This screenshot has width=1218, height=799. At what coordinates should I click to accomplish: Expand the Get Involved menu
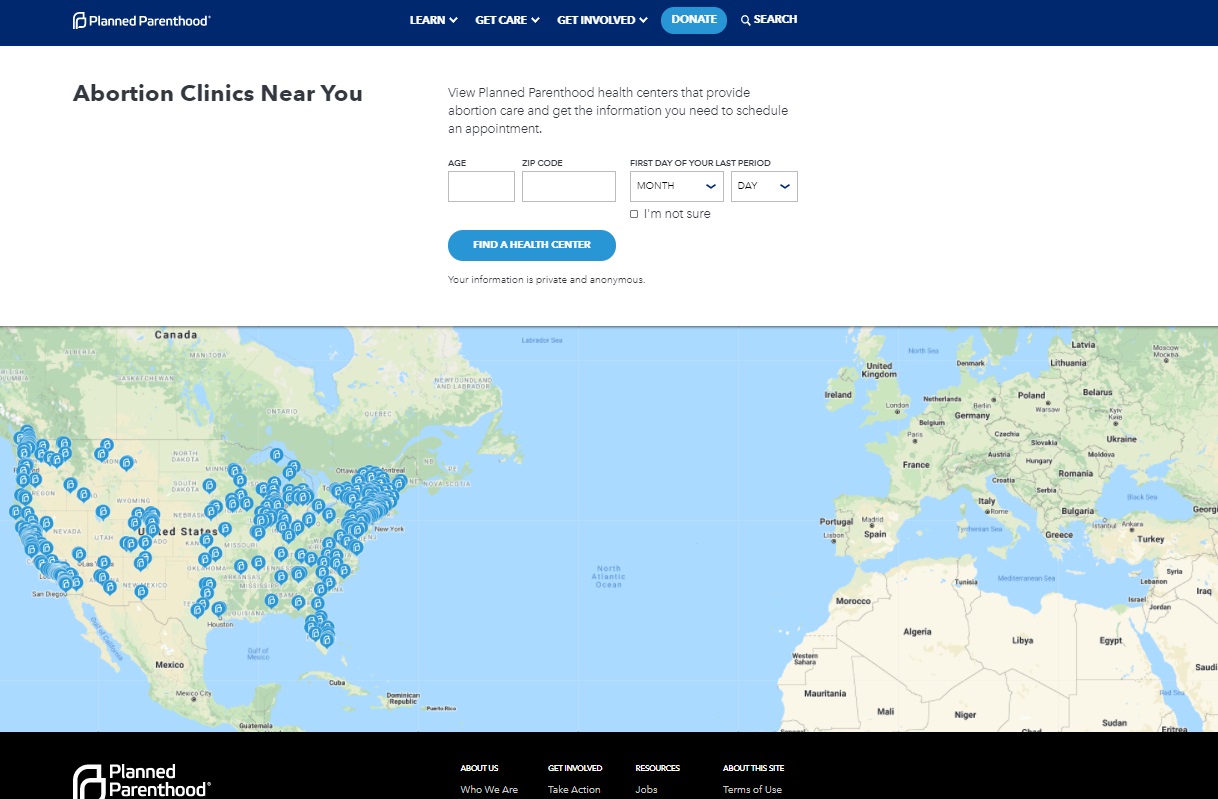coord(602,20)
